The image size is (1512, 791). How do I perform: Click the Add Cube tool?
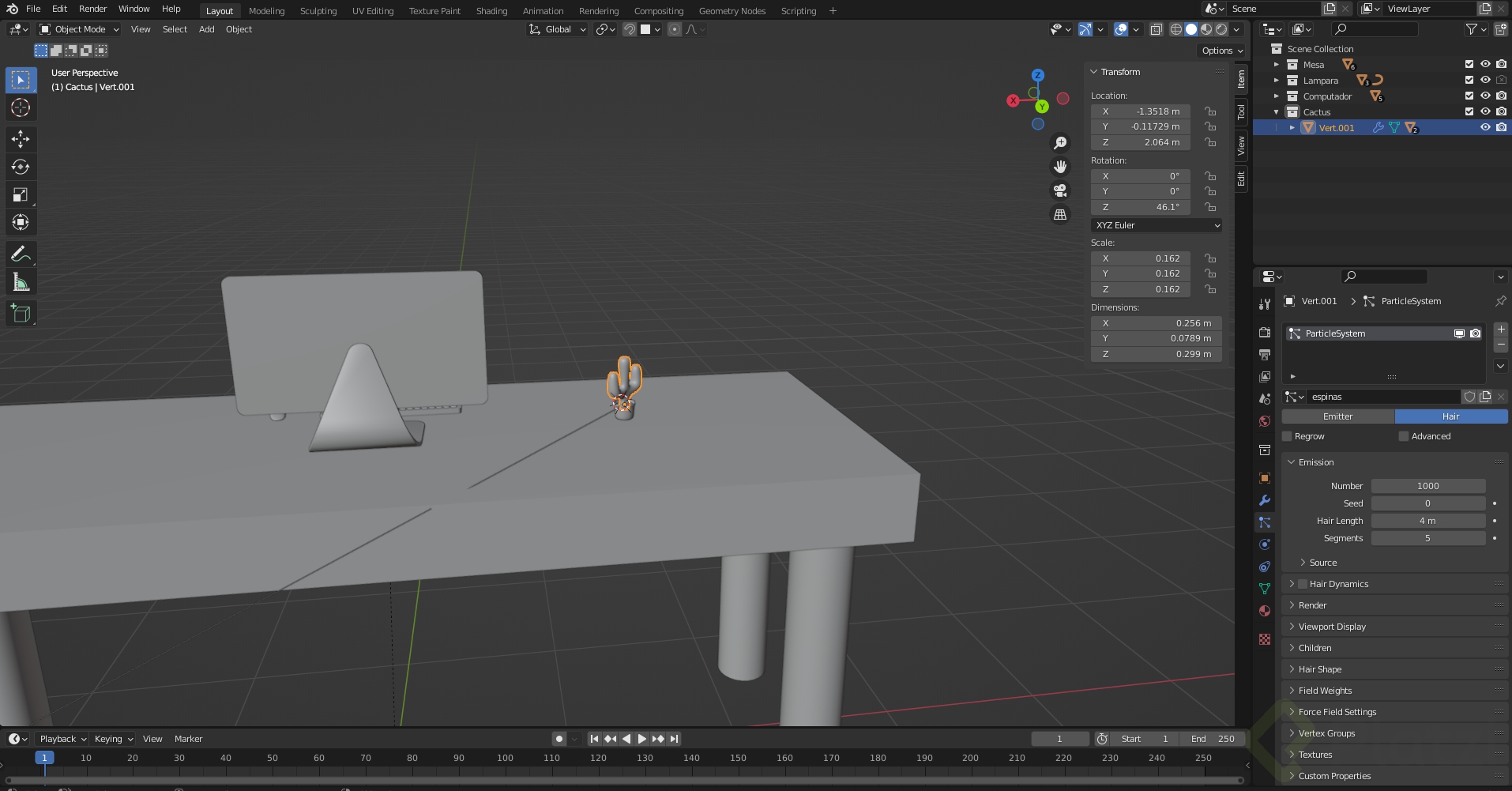pos(21,314)
